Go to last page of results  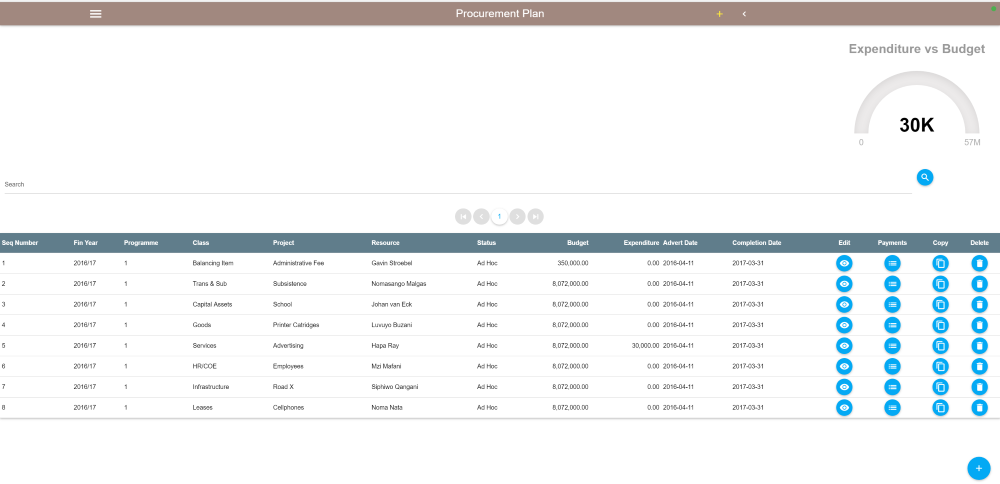click(536, 217)
